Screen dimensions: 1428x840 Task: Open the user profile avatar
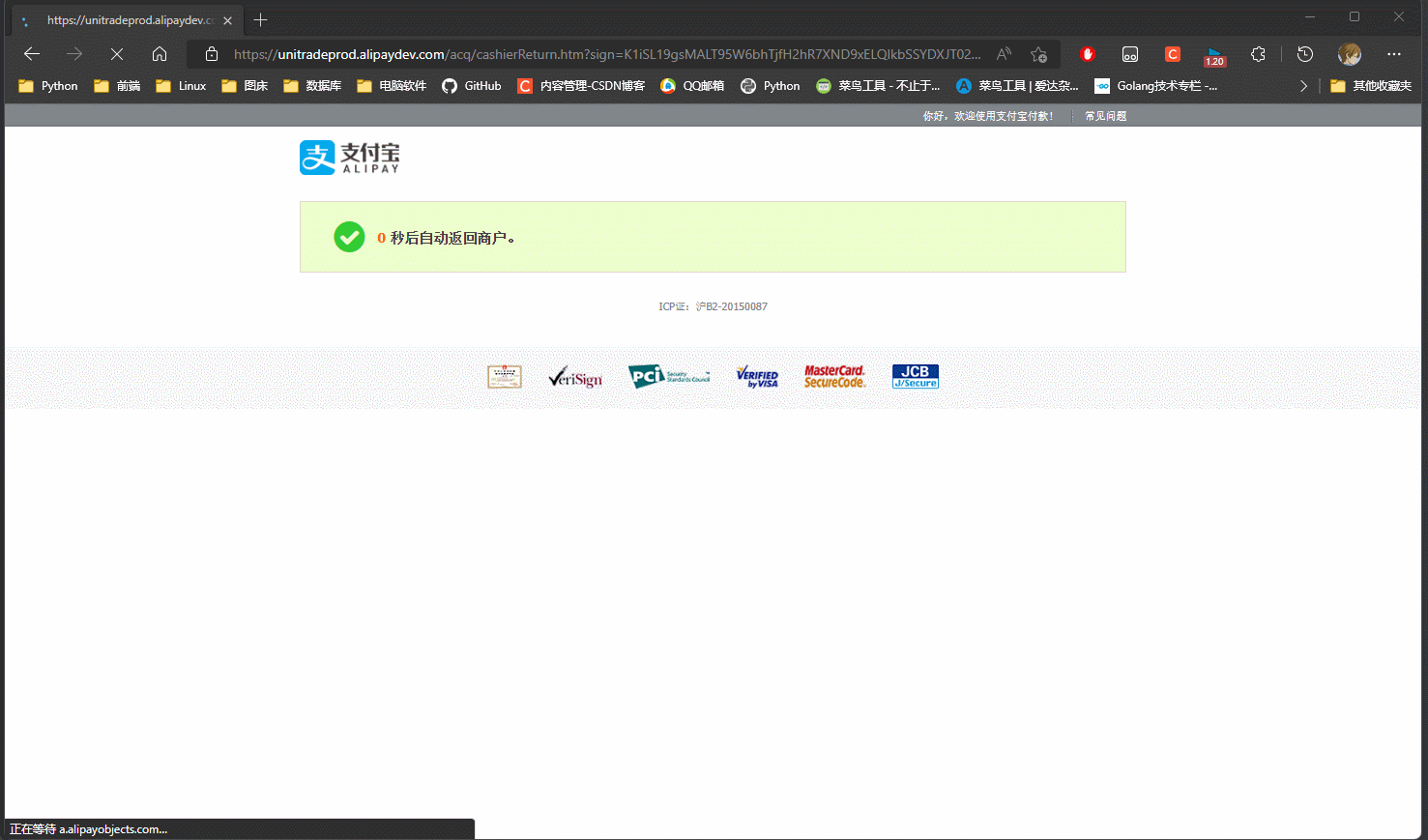click(x=1350, y=54)
